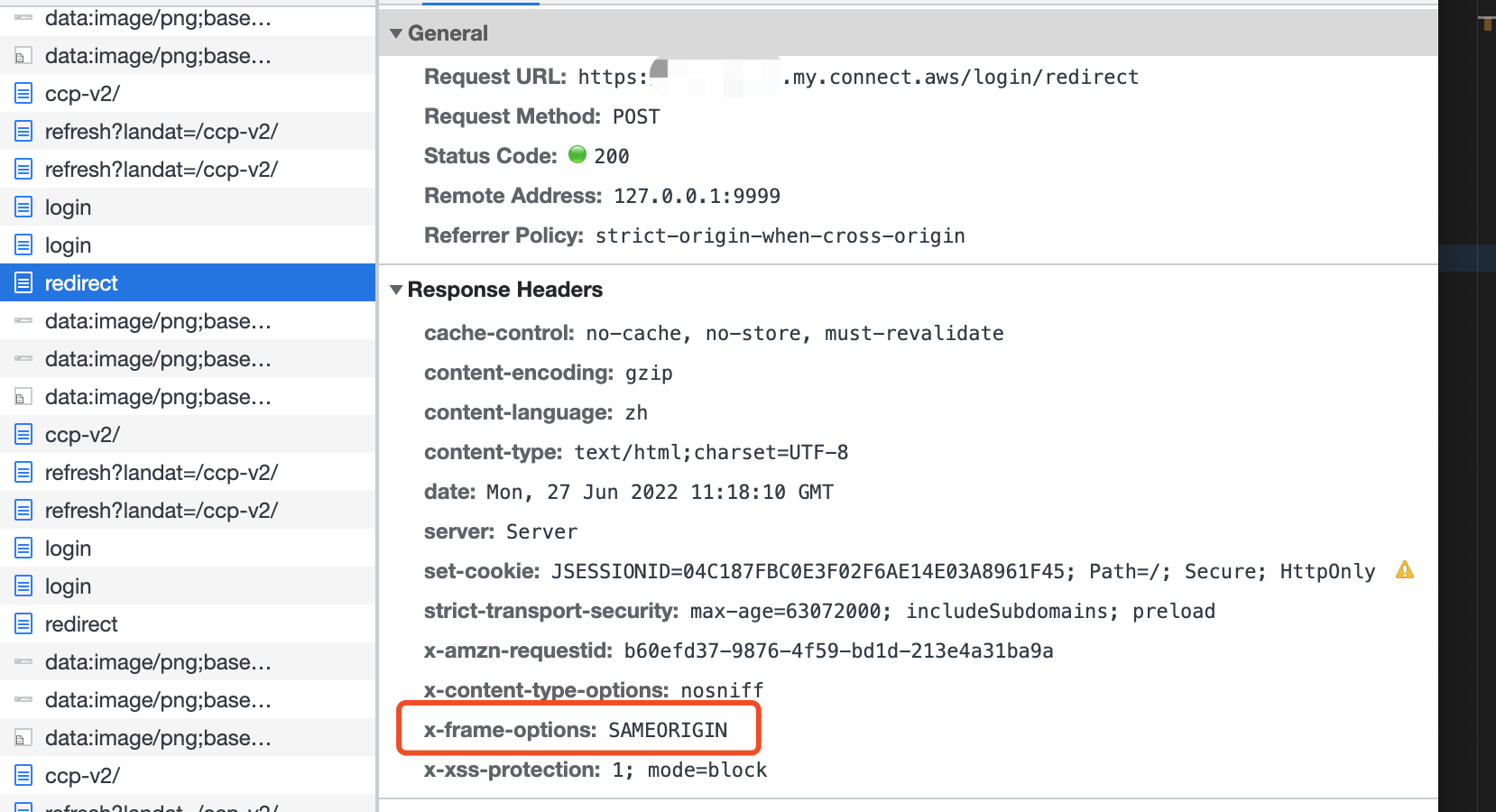Click the highlighted x-frame-options SAMEORIGIN header
Image resolution: width=1496 pixels, height=812 pixels.
click(x=577, y=729)
